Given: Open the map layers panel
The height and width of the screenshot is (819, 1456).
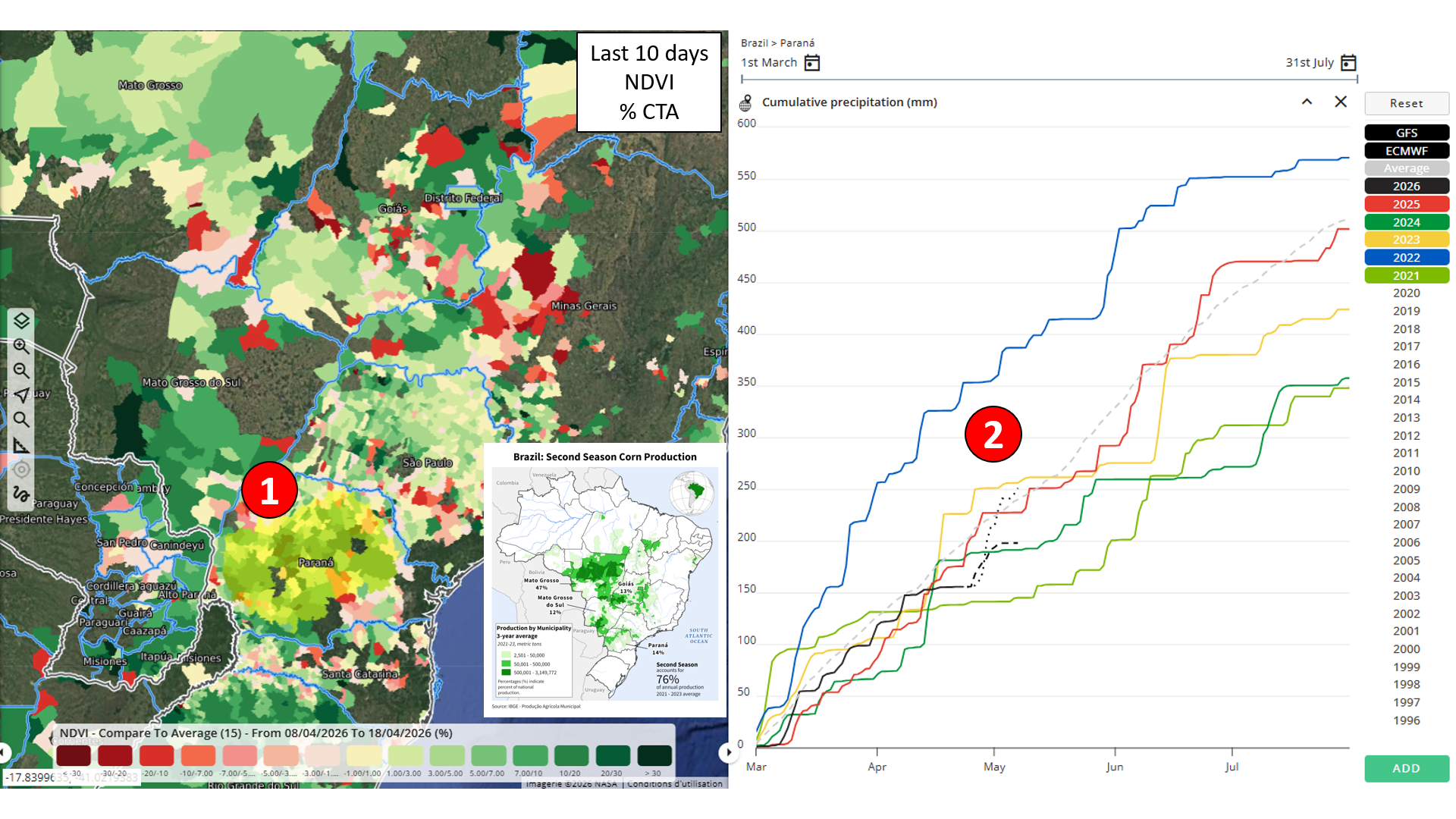Looking at the screenshot, I should (x=21, y=321).
